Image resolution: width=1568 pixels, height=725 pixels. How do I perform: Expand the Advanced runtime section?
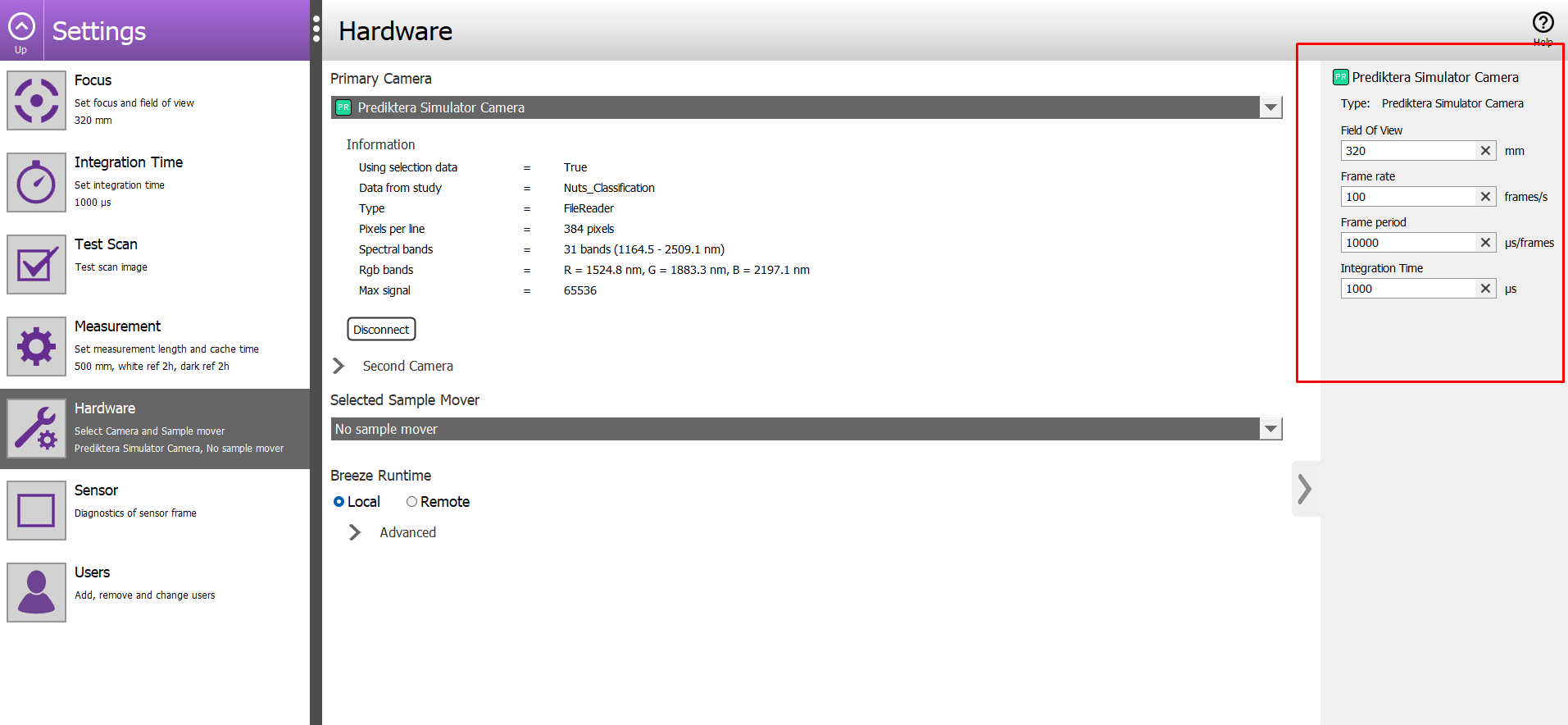[x=355, y=532]
